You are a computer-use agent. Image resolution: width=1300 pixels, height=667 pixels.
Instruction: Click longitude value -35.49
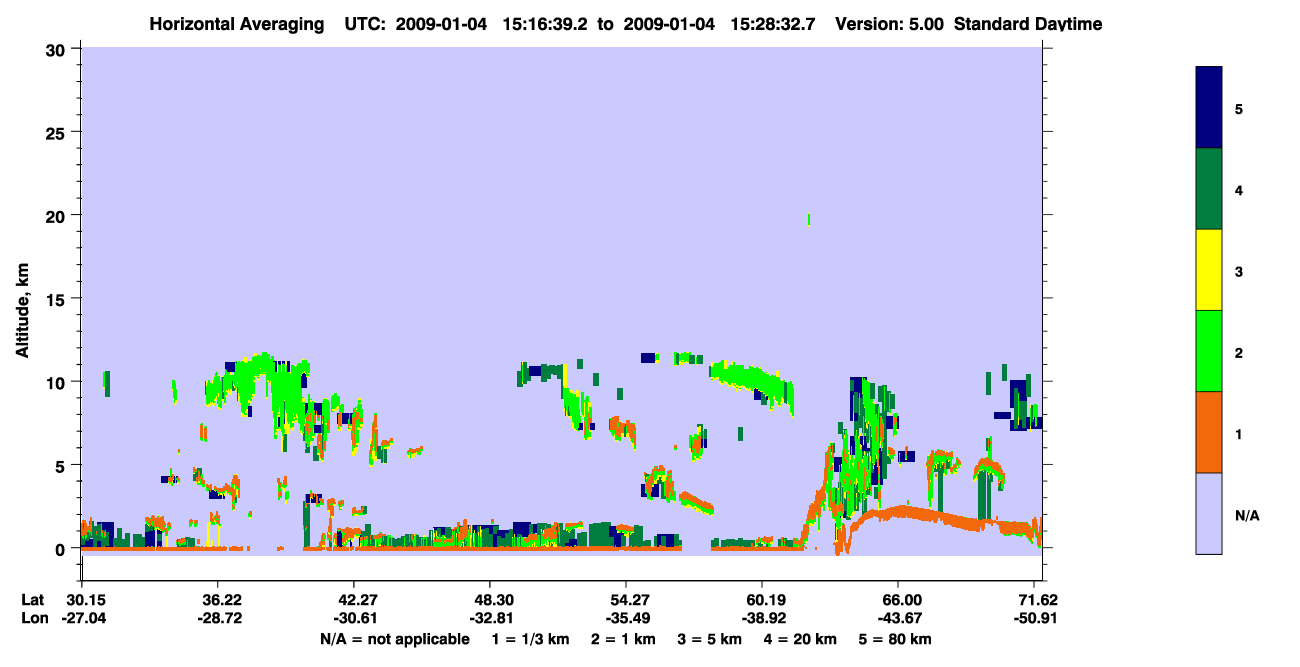tap(626, 618)
